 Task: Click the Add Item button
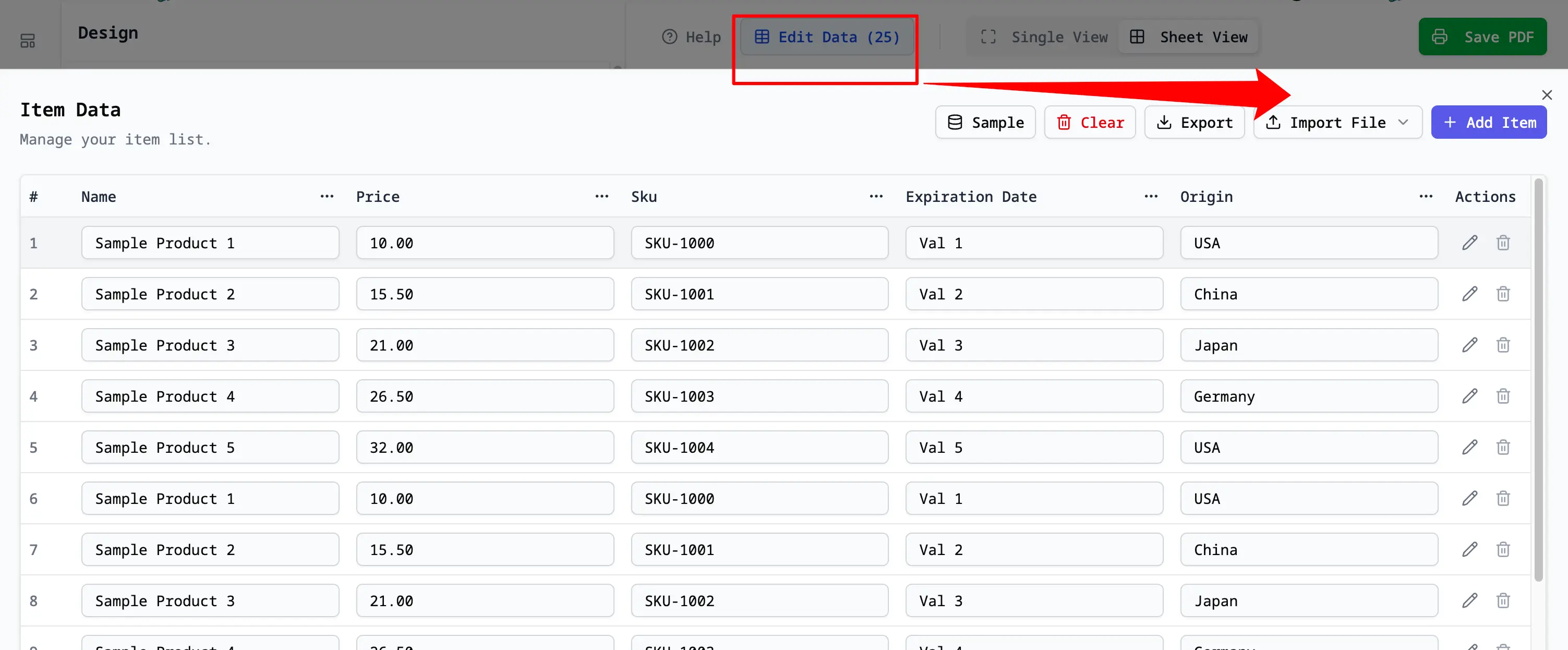pyautogui.click(x=1488, y=122)
